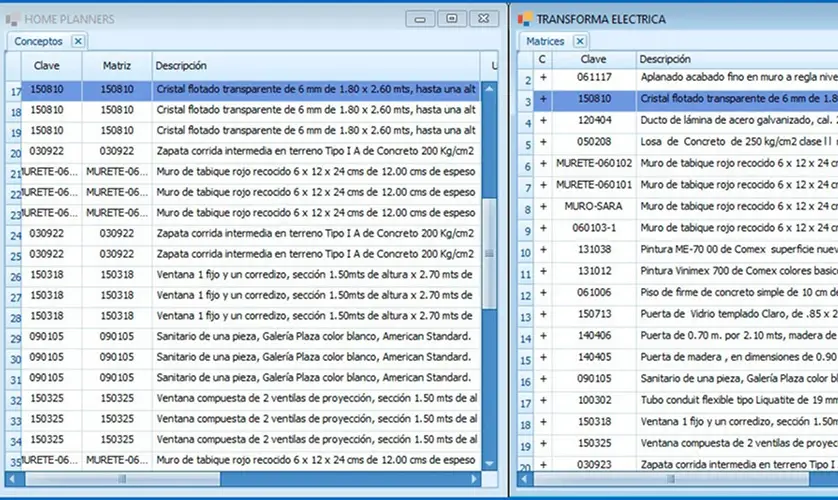838x500 pixels.
Task: Select the Matrices tab
Action: point(545,41)
